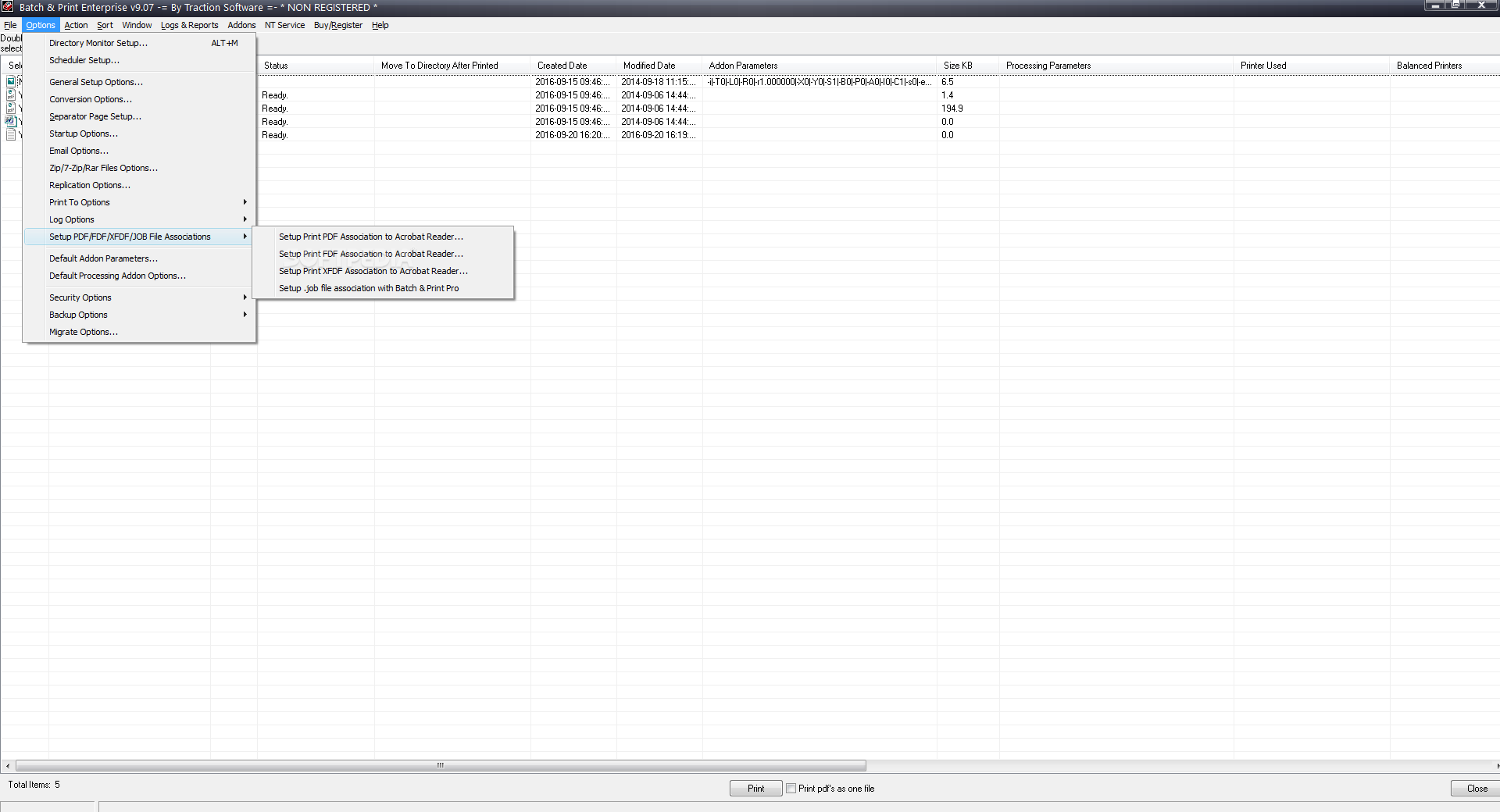Sort by the Created Date column header

[x=573, y=66]
